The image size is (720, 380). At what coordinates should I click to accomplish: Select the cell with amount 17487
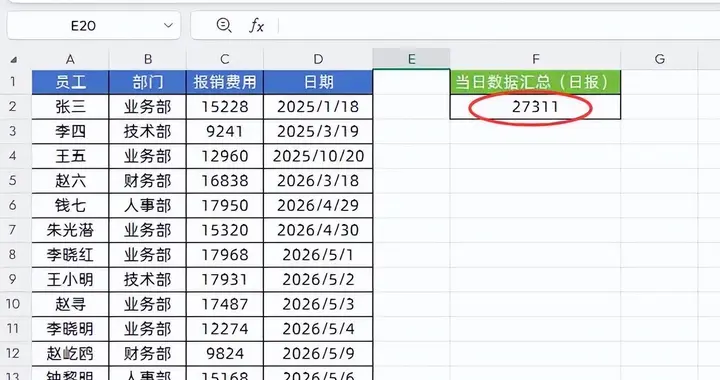(225, 304)
